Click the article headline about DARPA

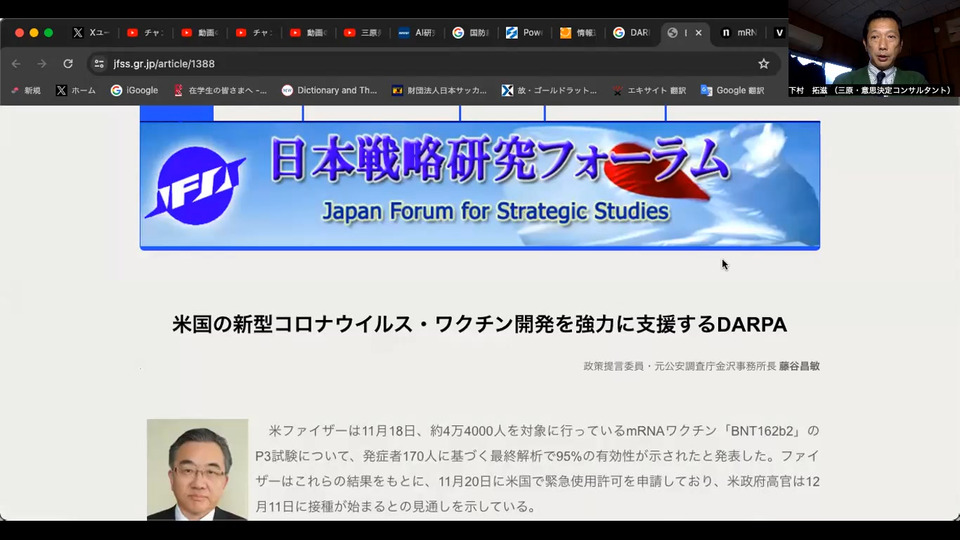pos(479,324)
